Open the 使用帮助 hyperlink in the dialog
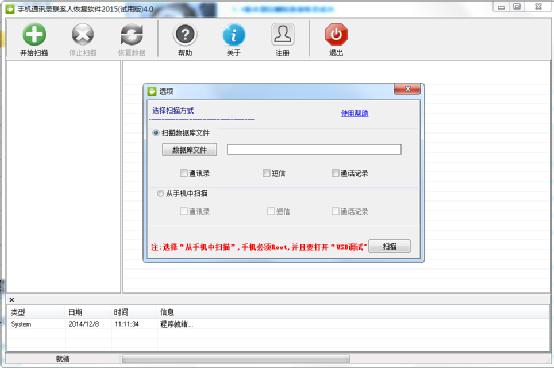This screenshot has width=554, height=369. (x=354, y=113)
